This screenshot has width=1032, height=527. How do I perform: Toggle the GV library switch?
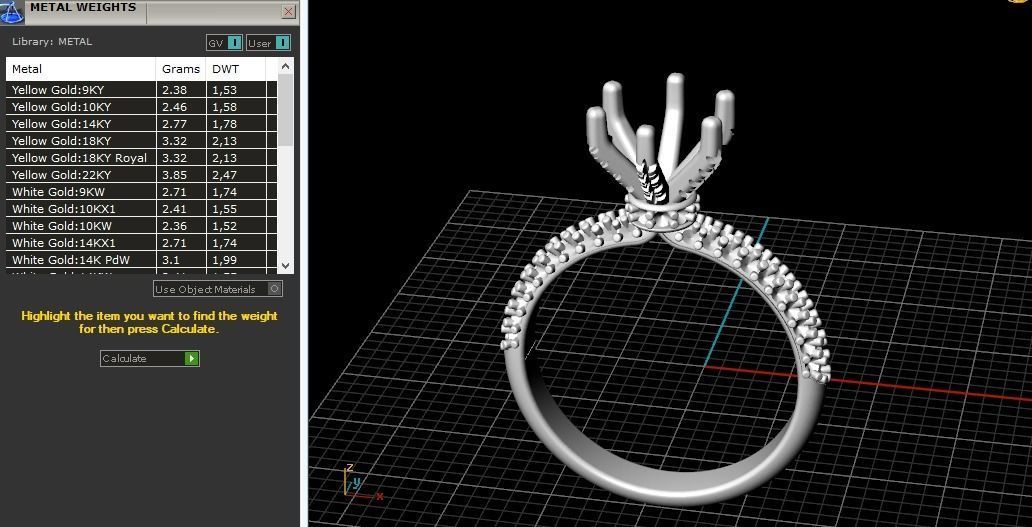[x=224, y=43]
